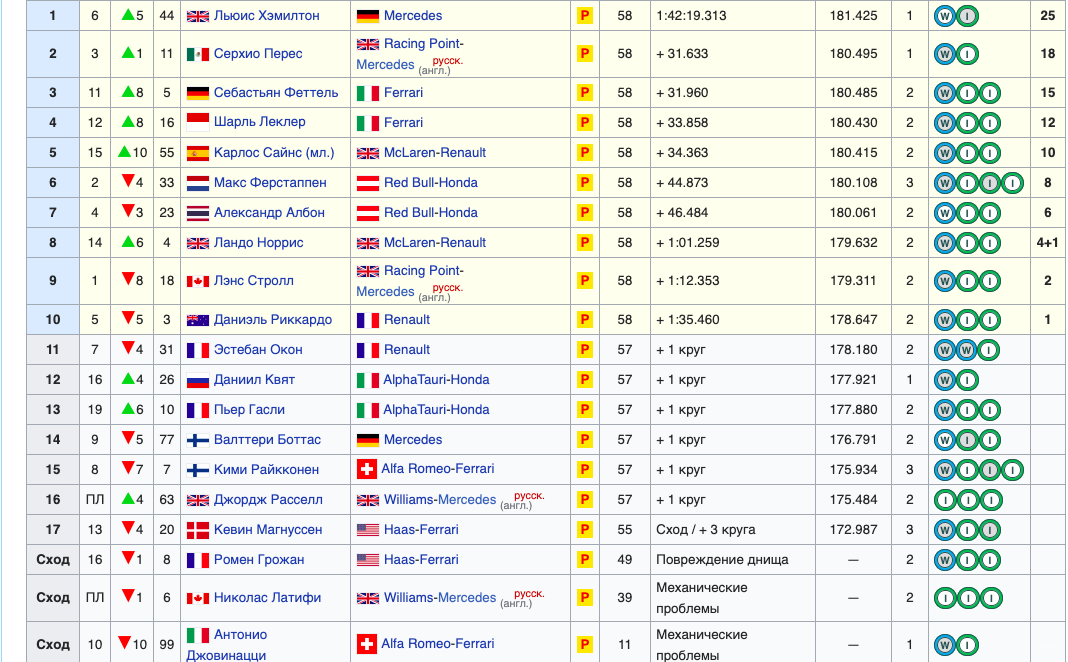Image resolution: width=1068 pixels, height=662 pixels.
Task: Open driver link Ромен Грожан
Action: pyautogui.click(x=259, y=559)
